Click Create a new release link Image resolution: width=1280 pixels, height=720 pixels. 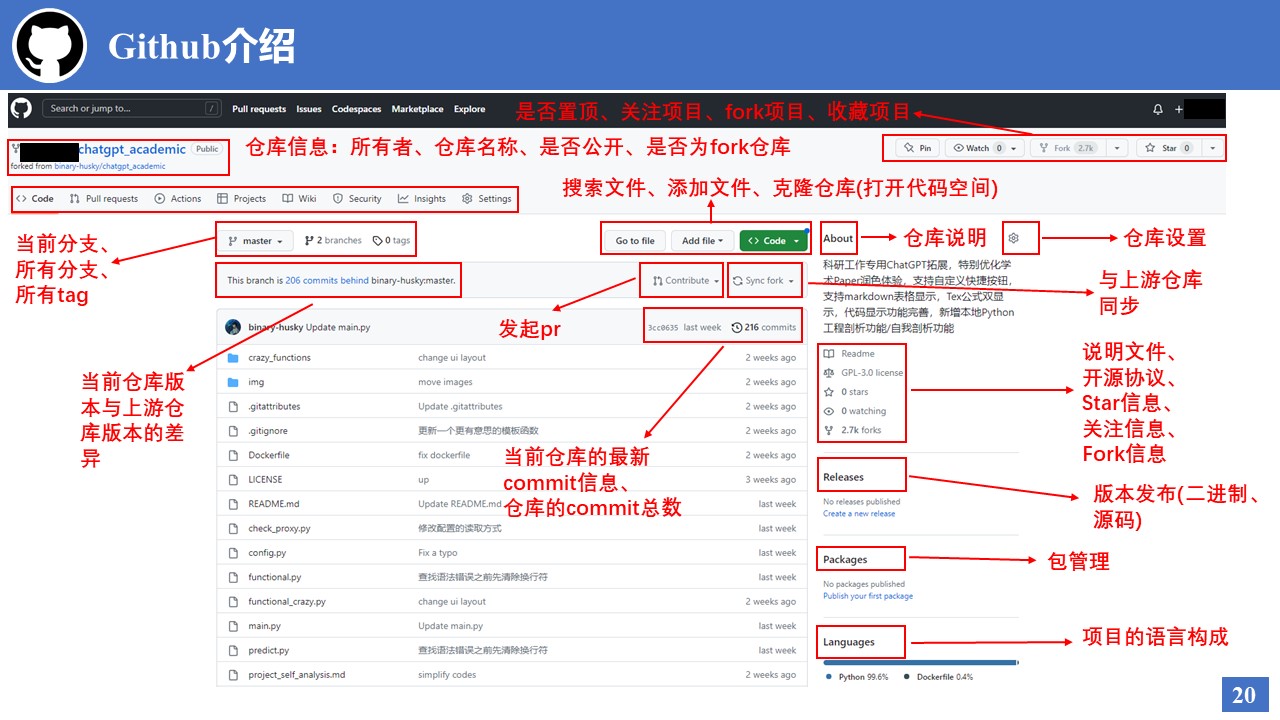[859, 514]
